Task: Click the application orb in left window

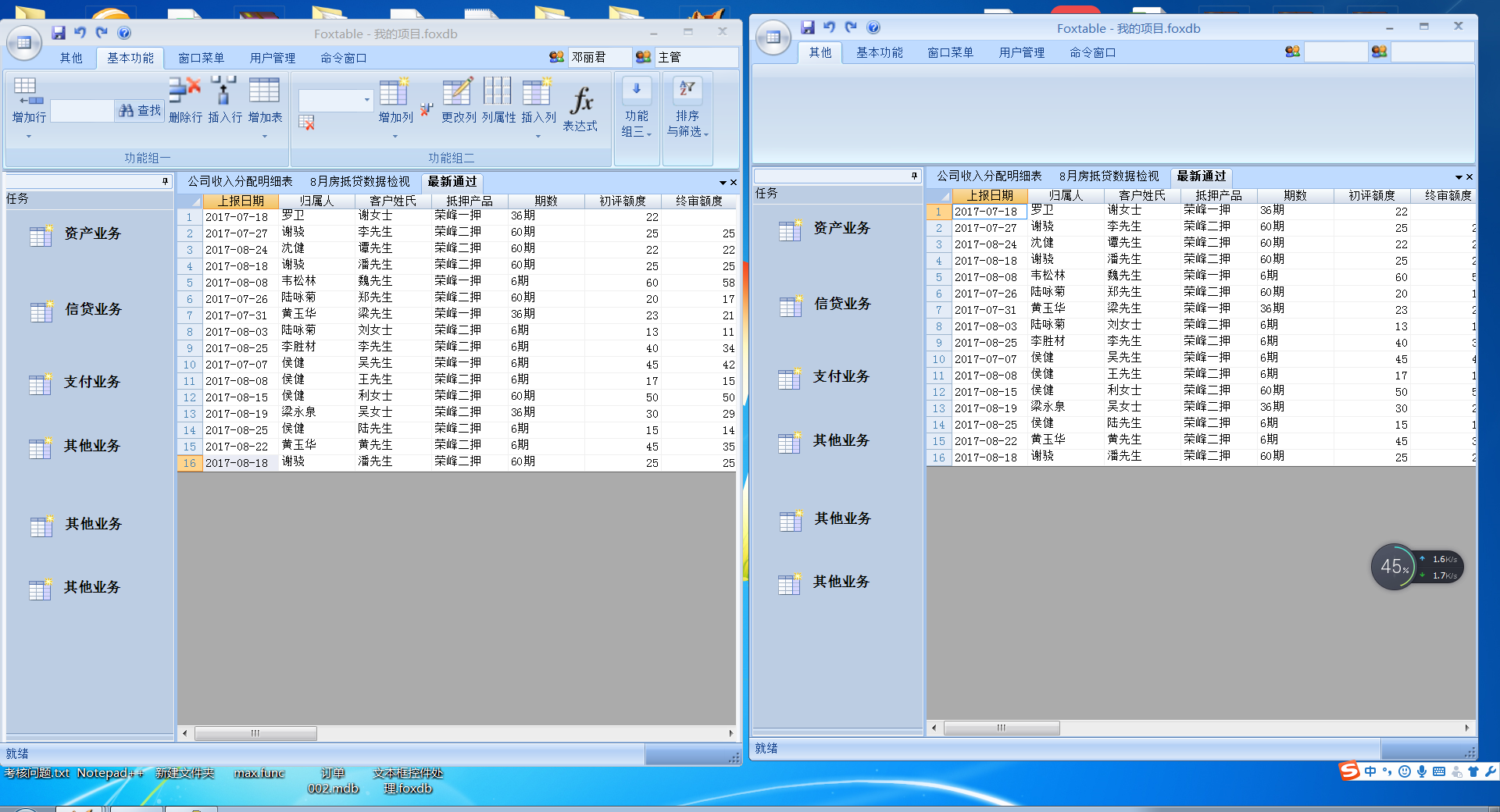Action: point(24,42)
